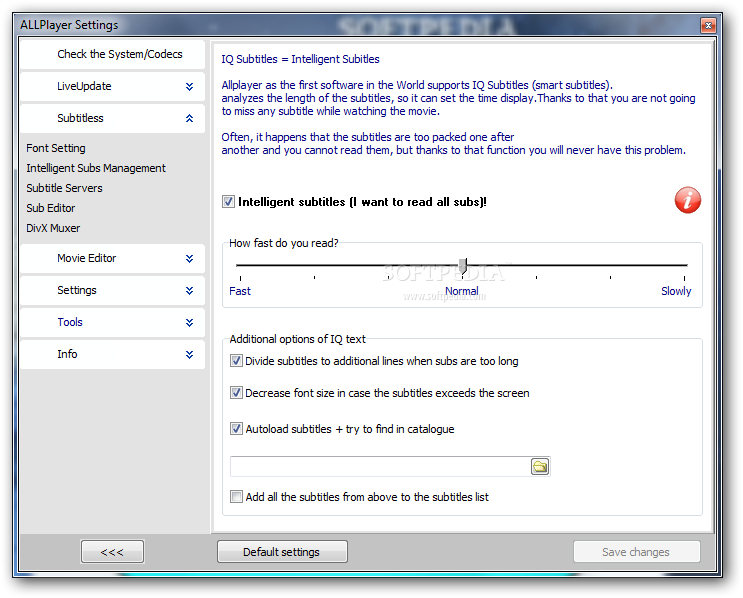Click the Fast end tick of the reading speed slider
The image size is (743, 598).
(240, 278)
